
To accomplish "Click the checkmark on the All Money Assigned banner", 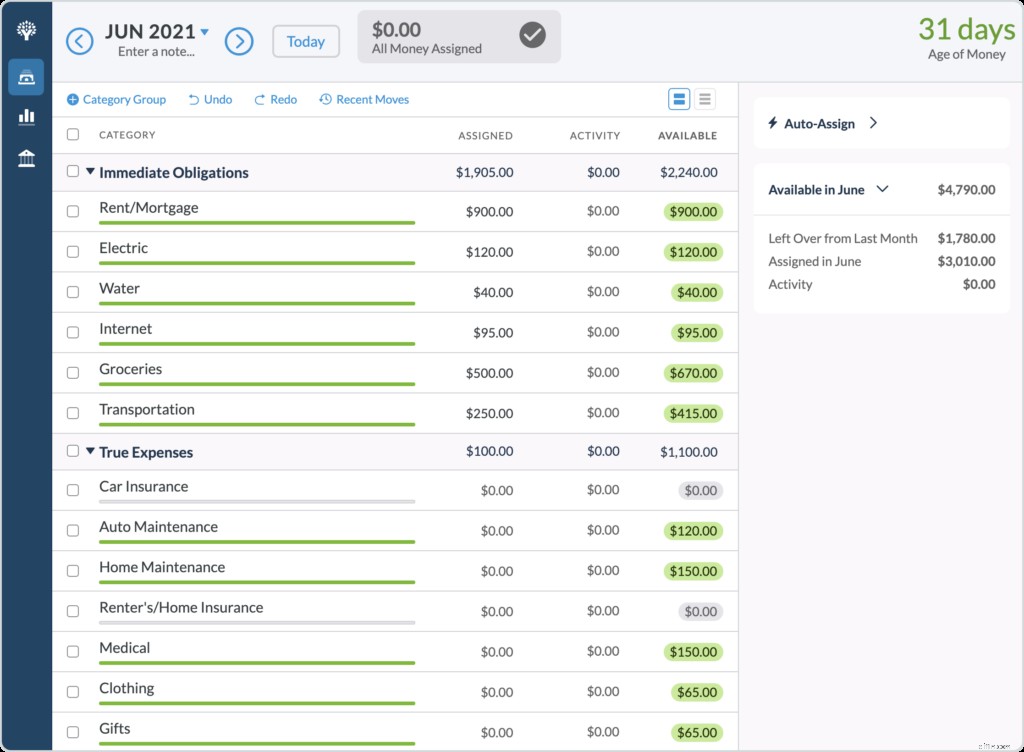I will [531, 36].
